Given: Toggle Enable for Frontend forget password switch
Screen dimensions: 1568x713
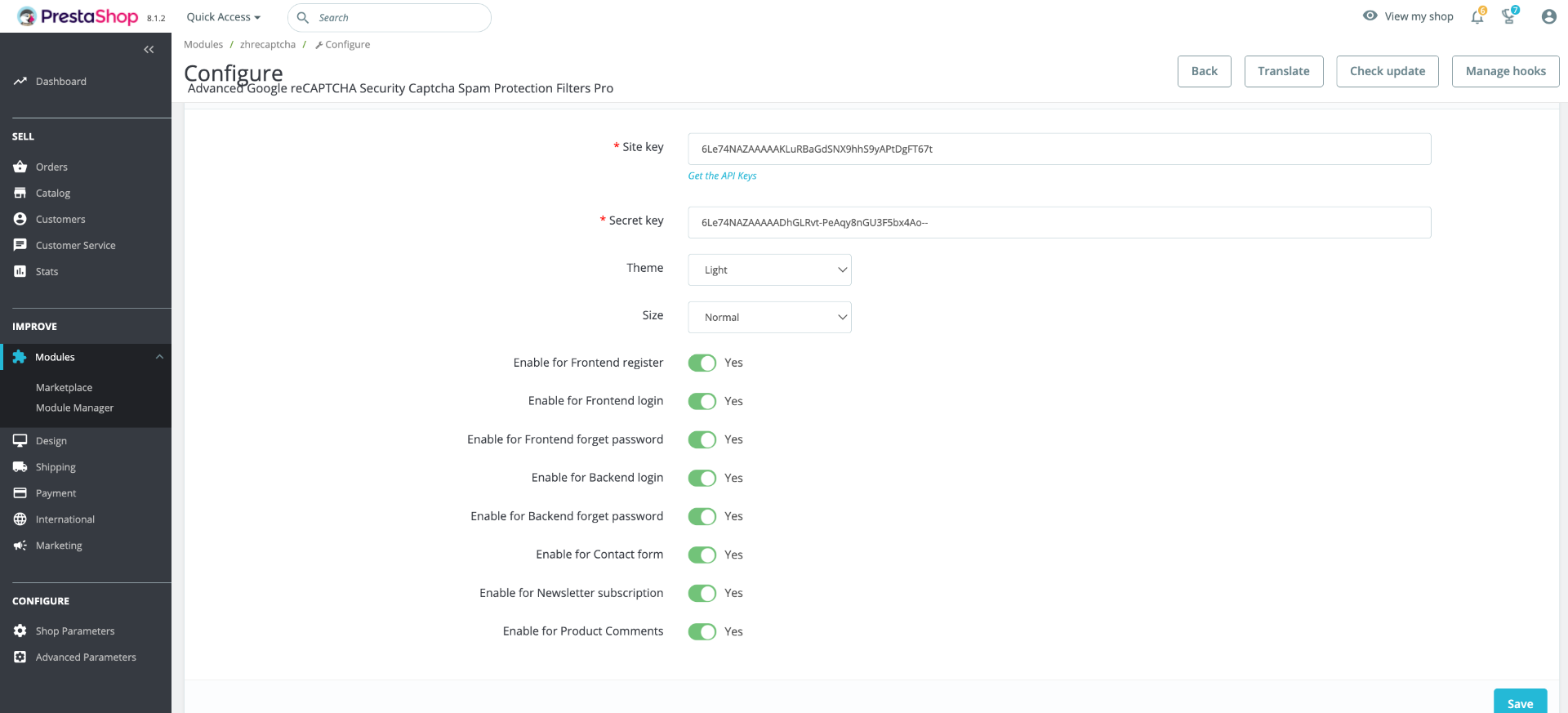Looking at the screenshot, I should [x=702, y=439].
